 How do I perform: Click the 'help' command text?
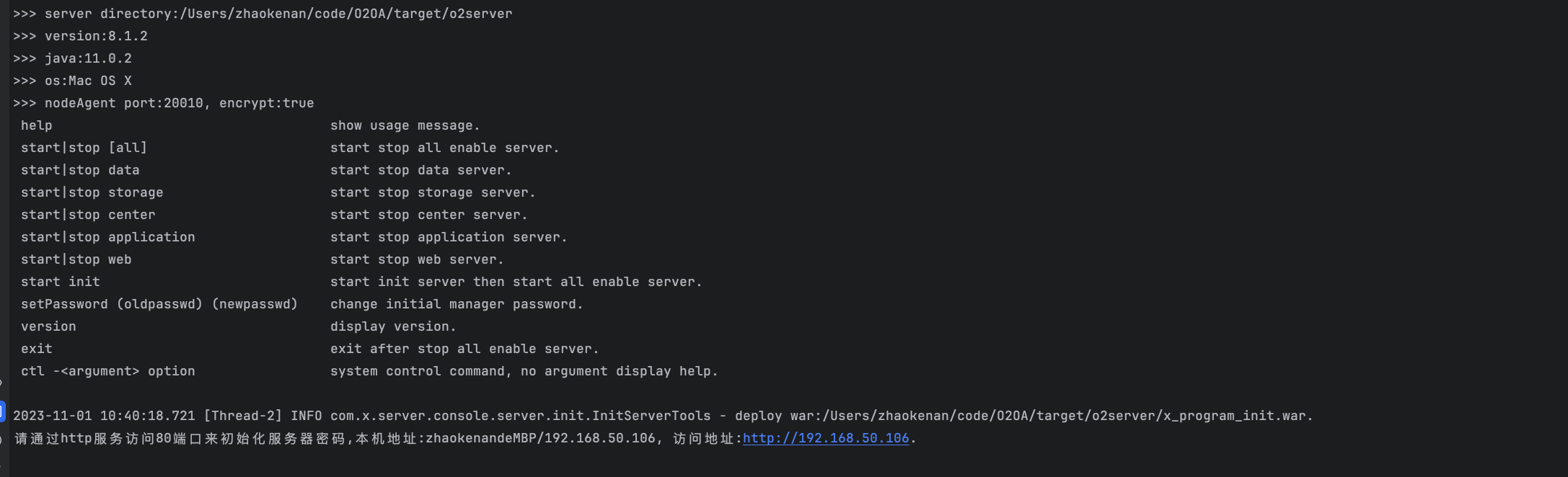[x=37, y=125]
